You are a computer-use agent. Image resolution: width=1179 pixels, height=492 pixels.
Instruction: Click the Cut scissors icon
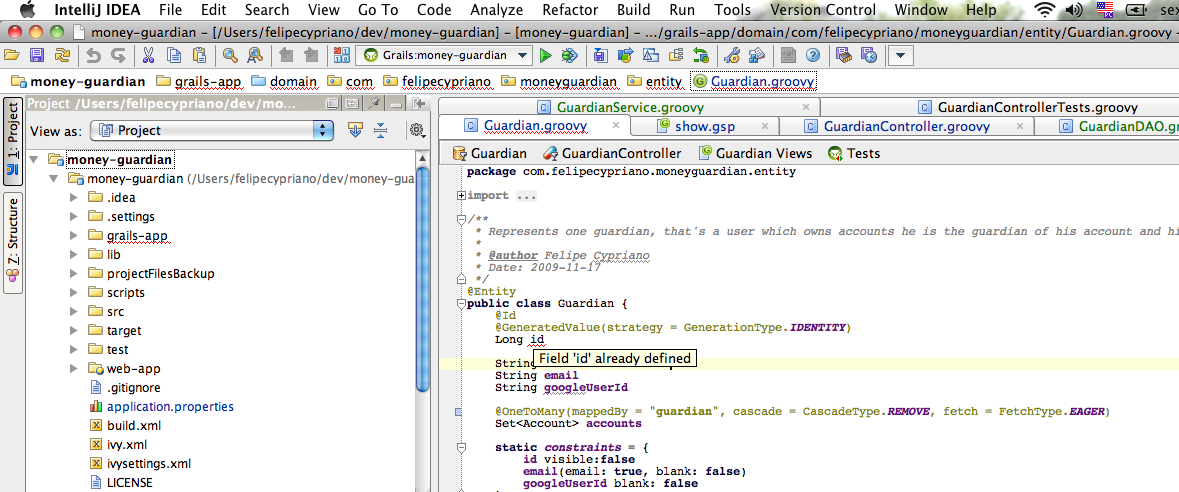tap(148, 55)
